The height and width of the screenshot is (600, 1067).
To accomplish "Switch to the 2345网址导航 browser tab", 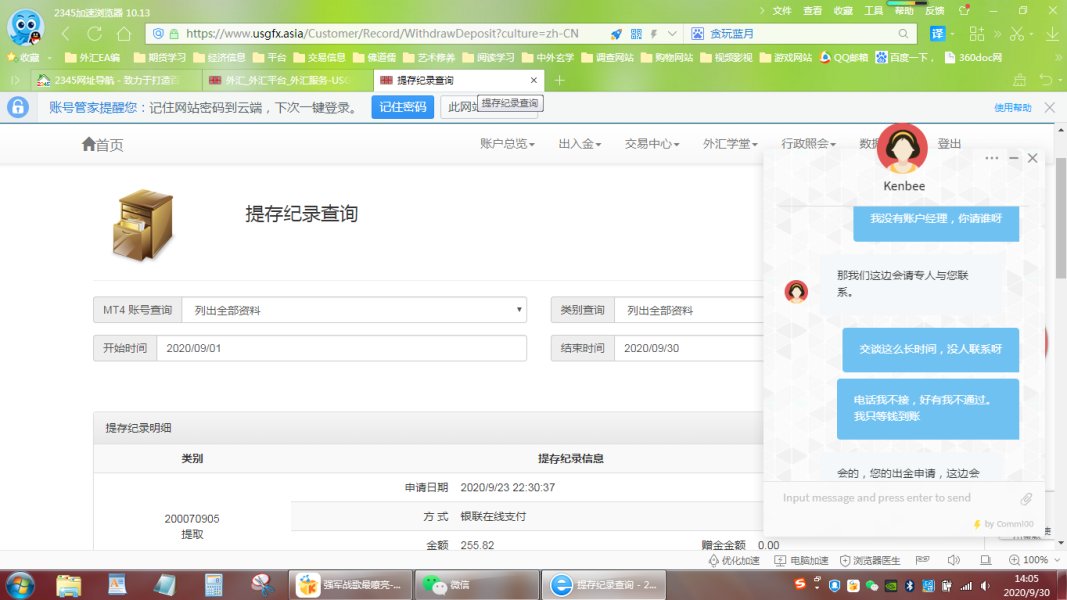I will (108, 80).
